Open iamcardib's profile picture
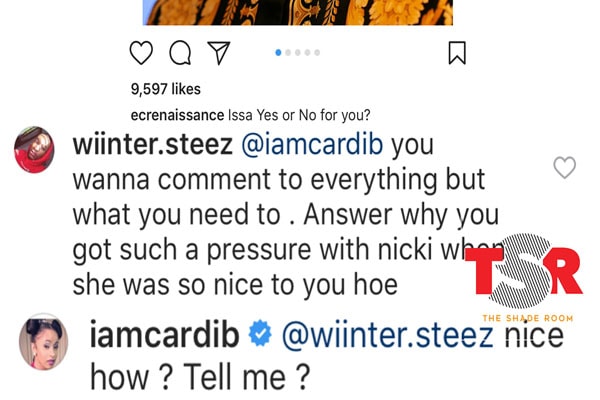600x400 pixels. pos(43,341)
